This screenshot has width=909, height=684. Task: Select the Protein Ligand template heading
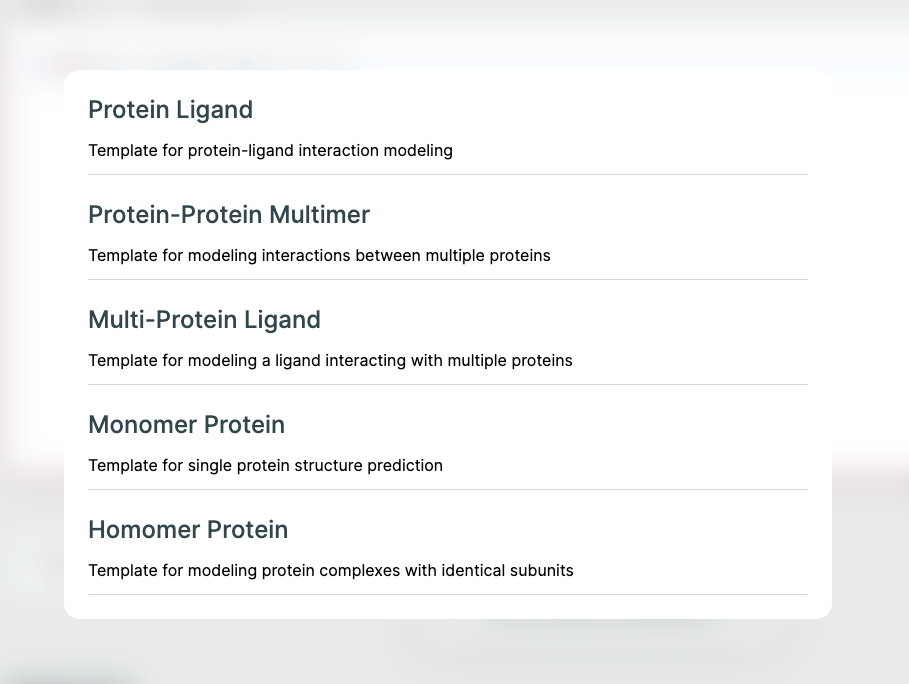(170, 110)
